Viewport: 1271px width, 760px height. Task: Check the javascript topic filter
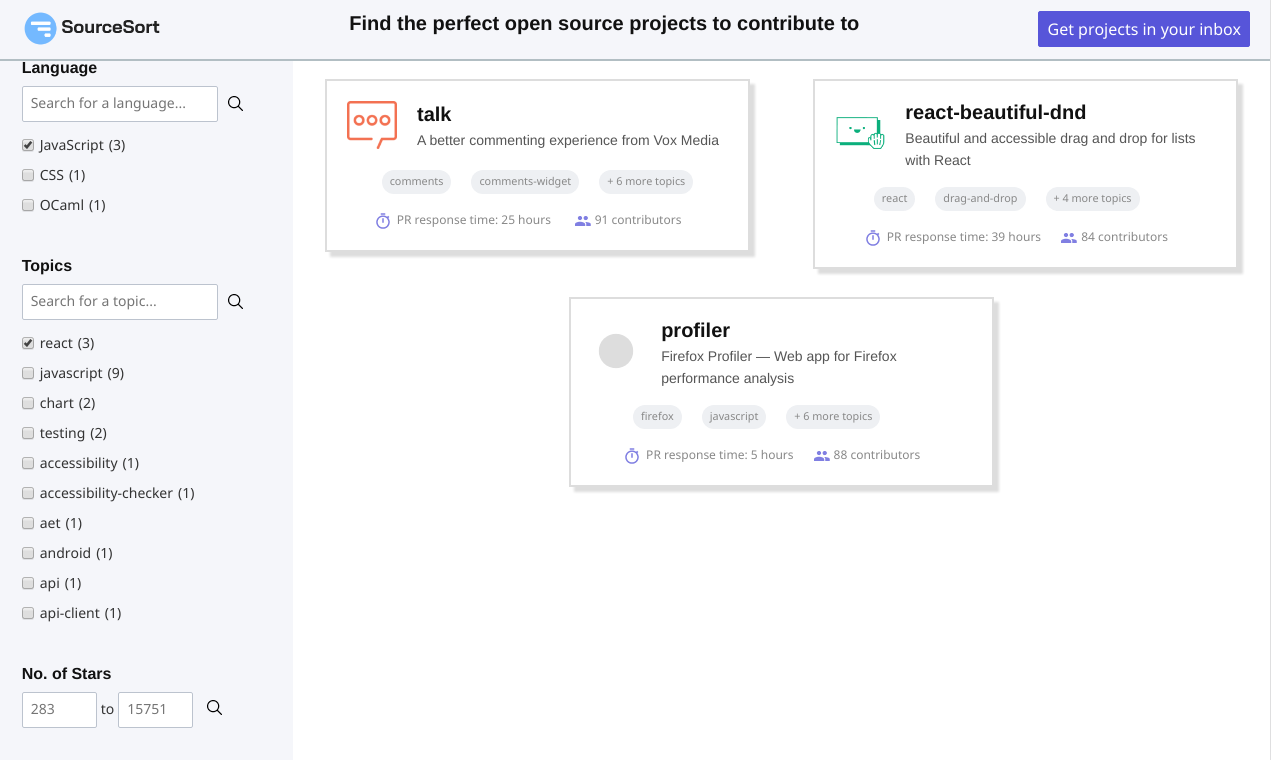tap(28, 373)
